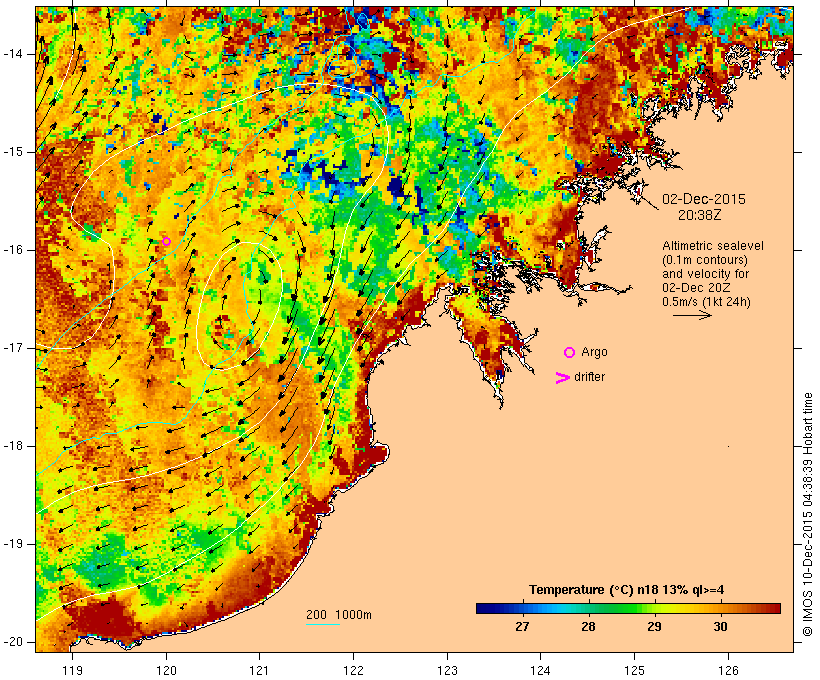The image size is (820, 680).
Task: Click the latitude label '-19'
Action: (13, 544)
